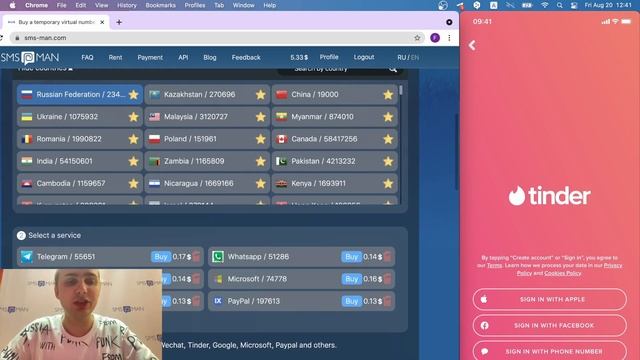Open Chrome Bookmarks menu
The image size is (640, 360).
(x=160, y=5)
